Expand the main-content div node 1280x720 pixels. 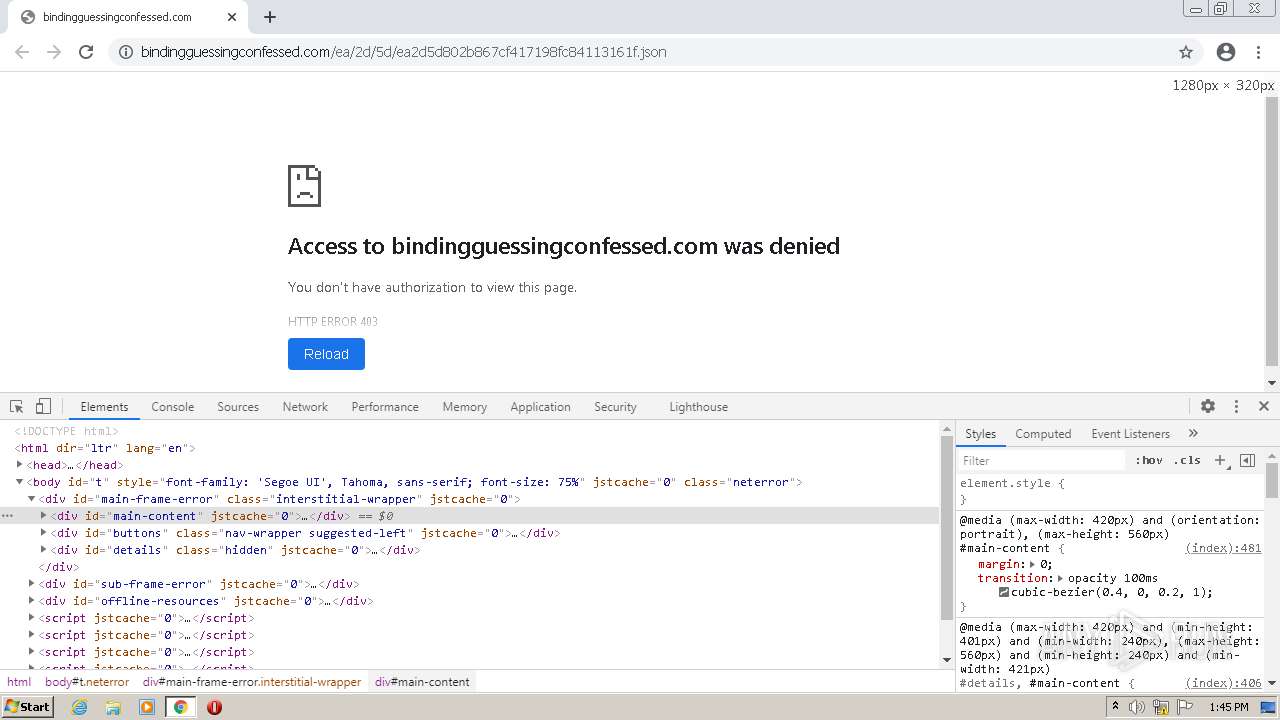(43, 516)
